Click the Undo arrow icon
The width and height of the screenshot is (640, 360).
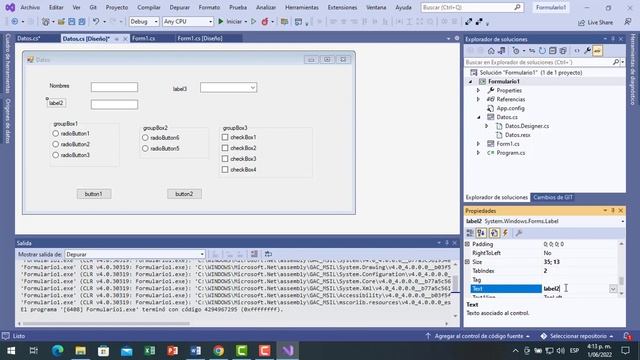tap(96, 22)
